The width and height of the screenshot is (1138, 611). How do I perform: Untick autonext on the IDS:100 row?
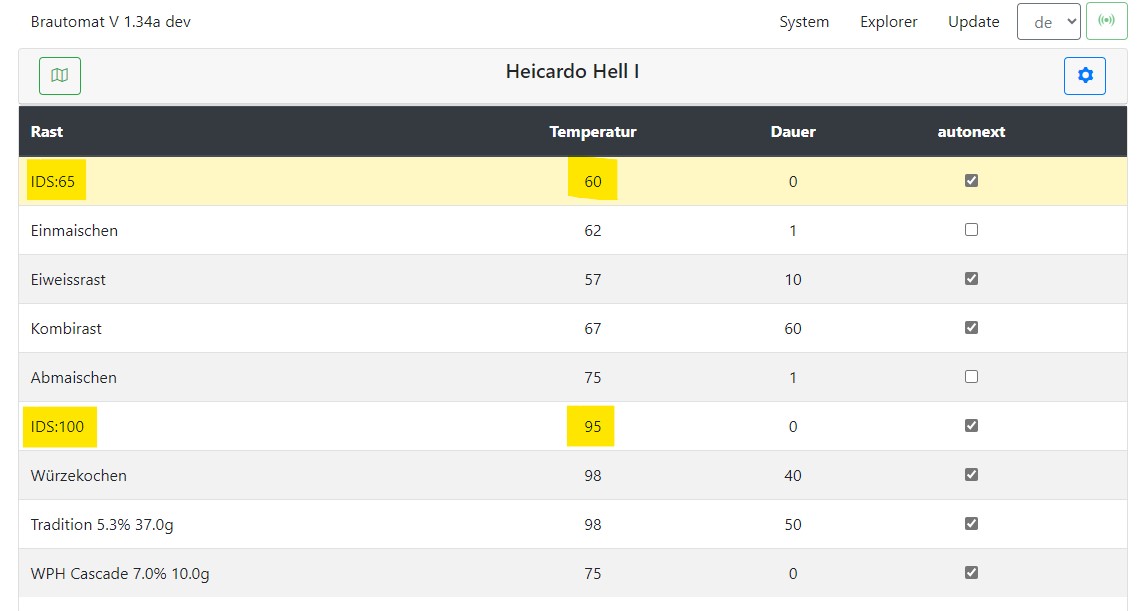click(971, 426)
